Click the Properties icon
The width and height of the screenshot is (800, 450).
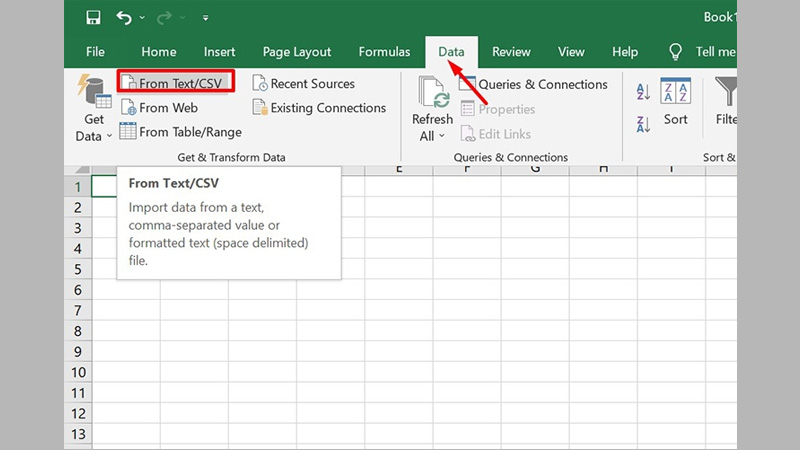[x=467, y=108]
